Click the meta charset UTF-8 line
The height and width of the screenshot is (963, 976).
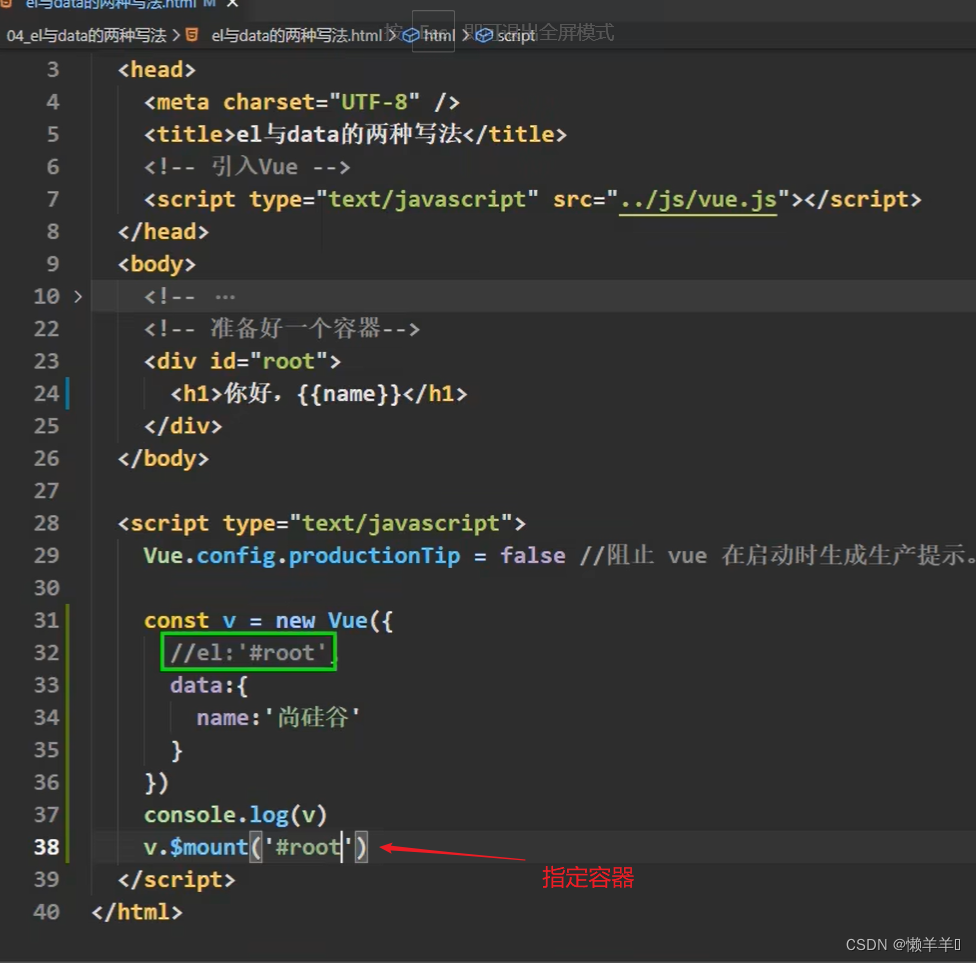[302, 102]
